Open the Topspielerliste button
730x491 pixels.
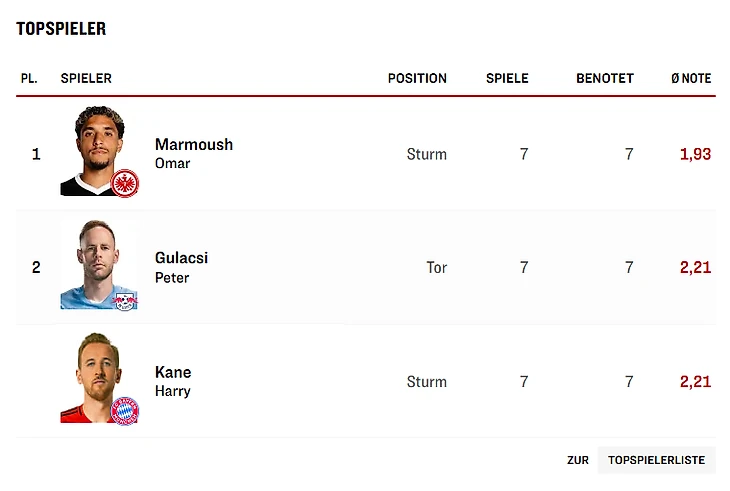(656, 460)
